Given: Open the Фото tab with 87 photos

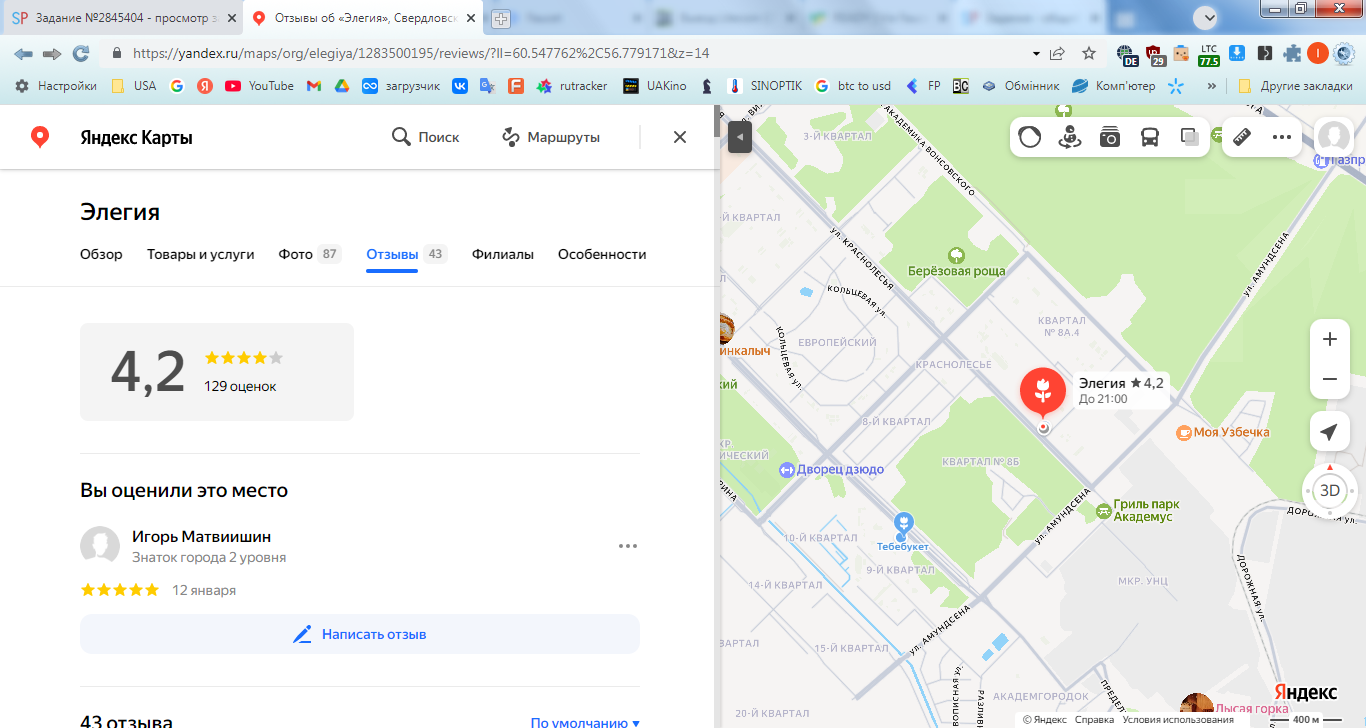Looking at the screenshot, I should [x=310, y=254].
